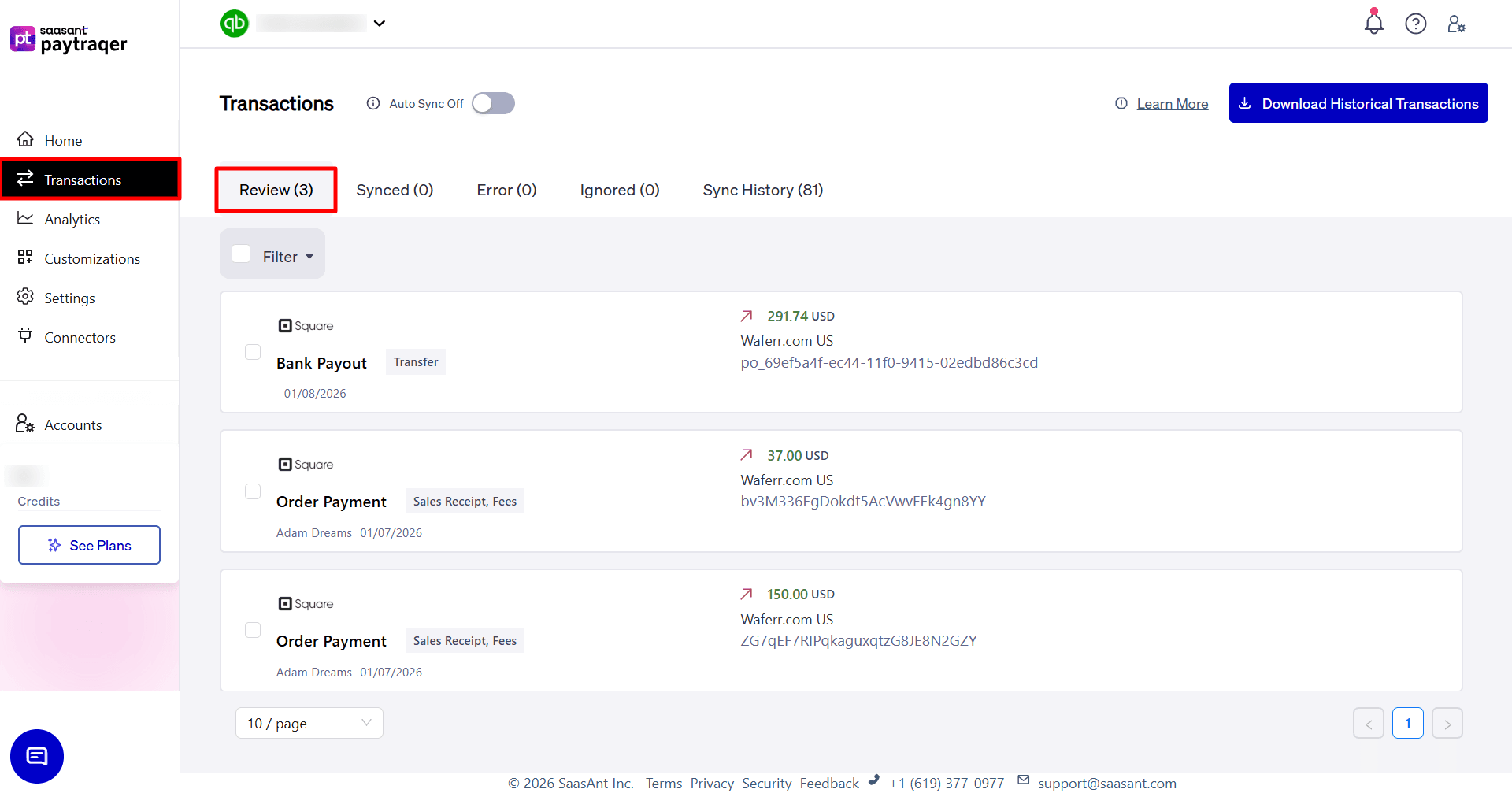Open the Feedback footer link
The width and height of the screenshot is (1512, 793).
pos(829,784)
